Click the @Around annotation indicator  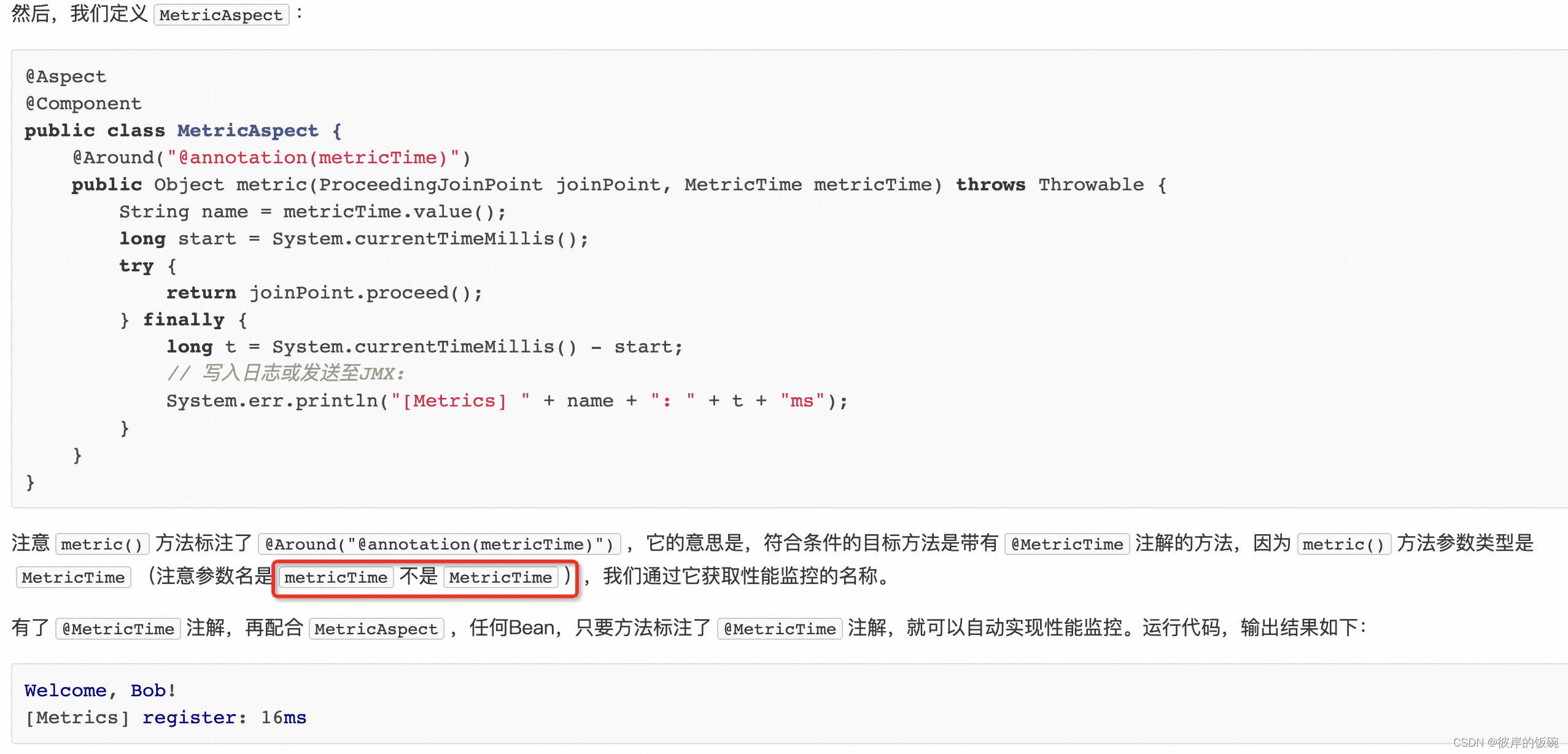[x=99, y=155]
